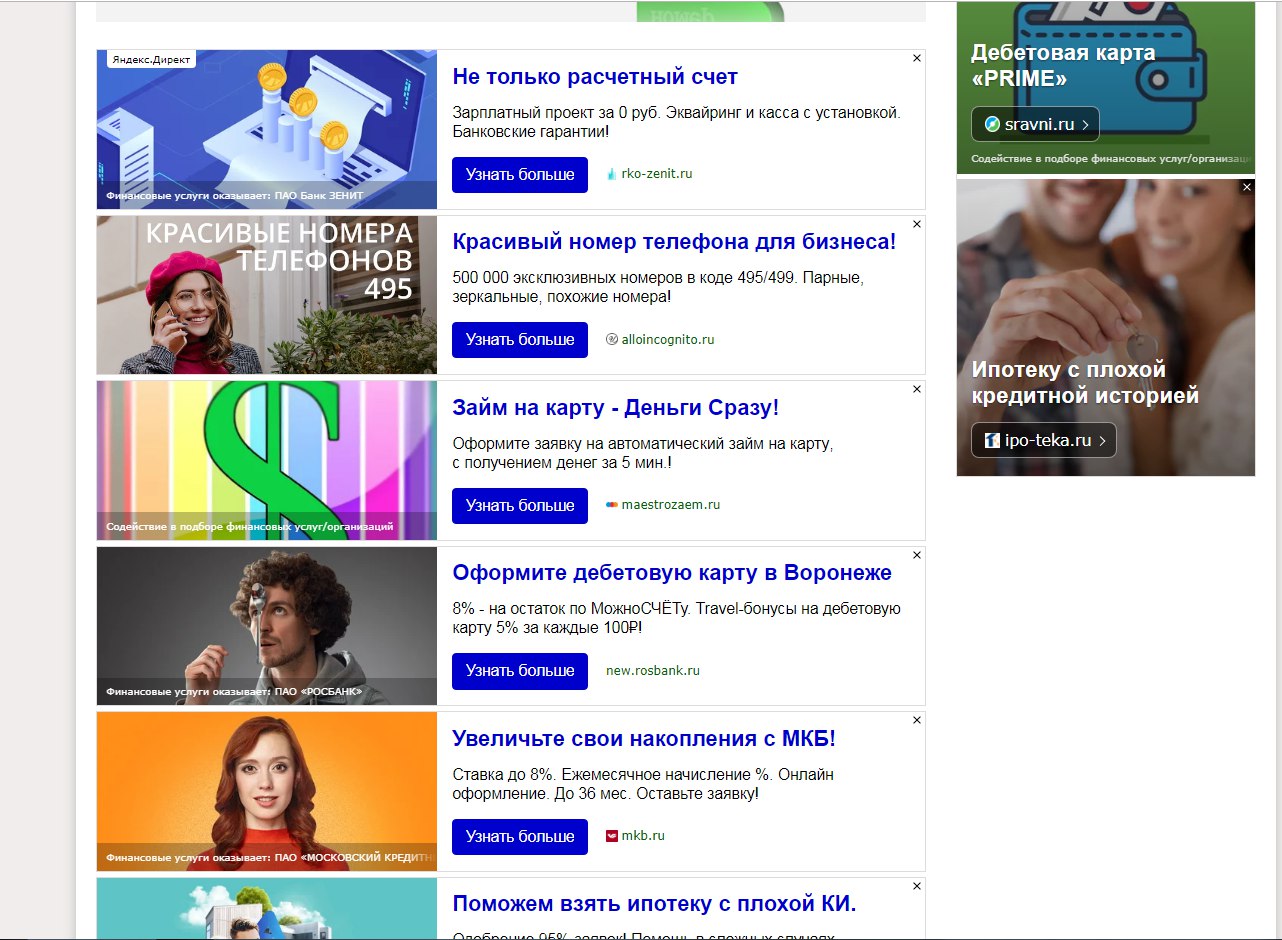Click the MKB red-haired woman image
This screenshot has height=940, width=1282.
point(267,791)
